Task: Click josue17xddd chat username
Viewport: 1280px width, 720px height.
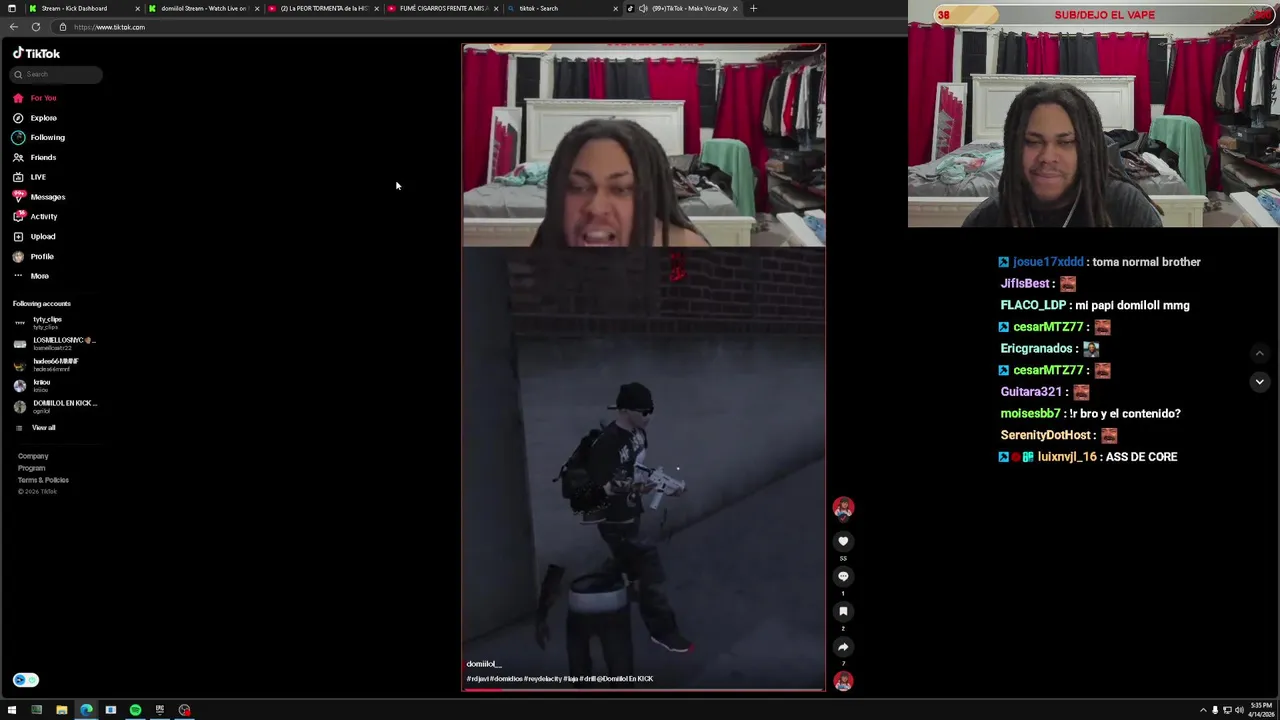Action: point(1048,262)
